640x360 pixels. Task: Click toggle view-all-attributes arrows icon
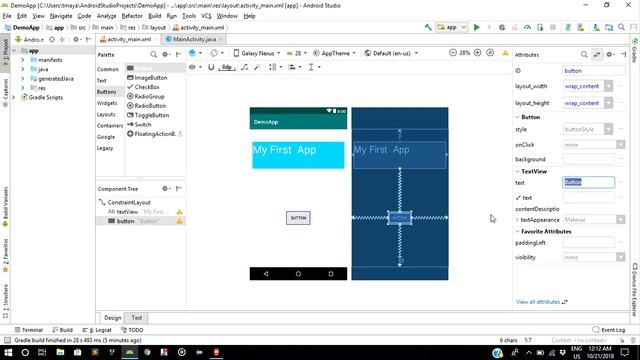597,54
